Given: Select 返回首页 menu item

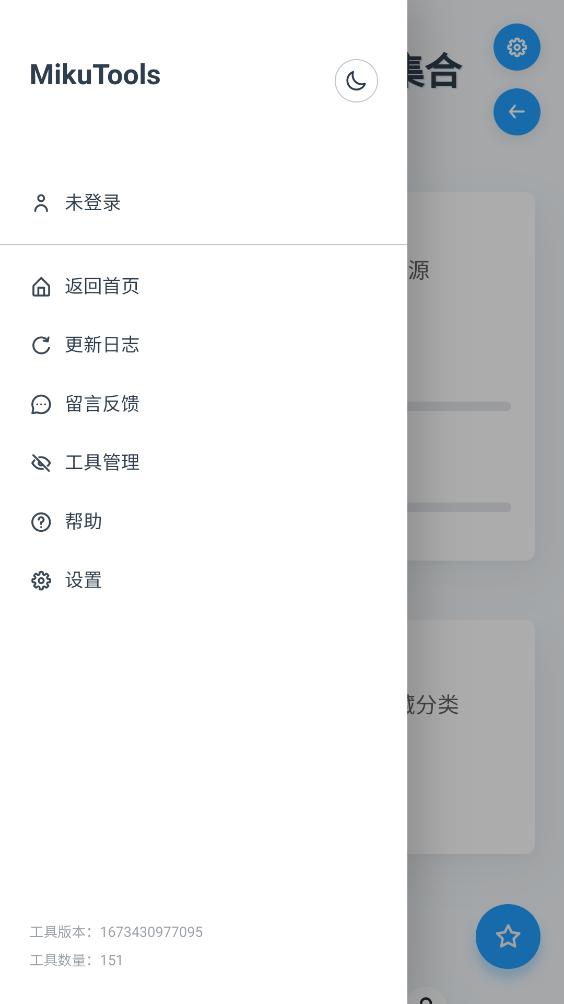Looking at the screenshot, I should pos(204,286).
